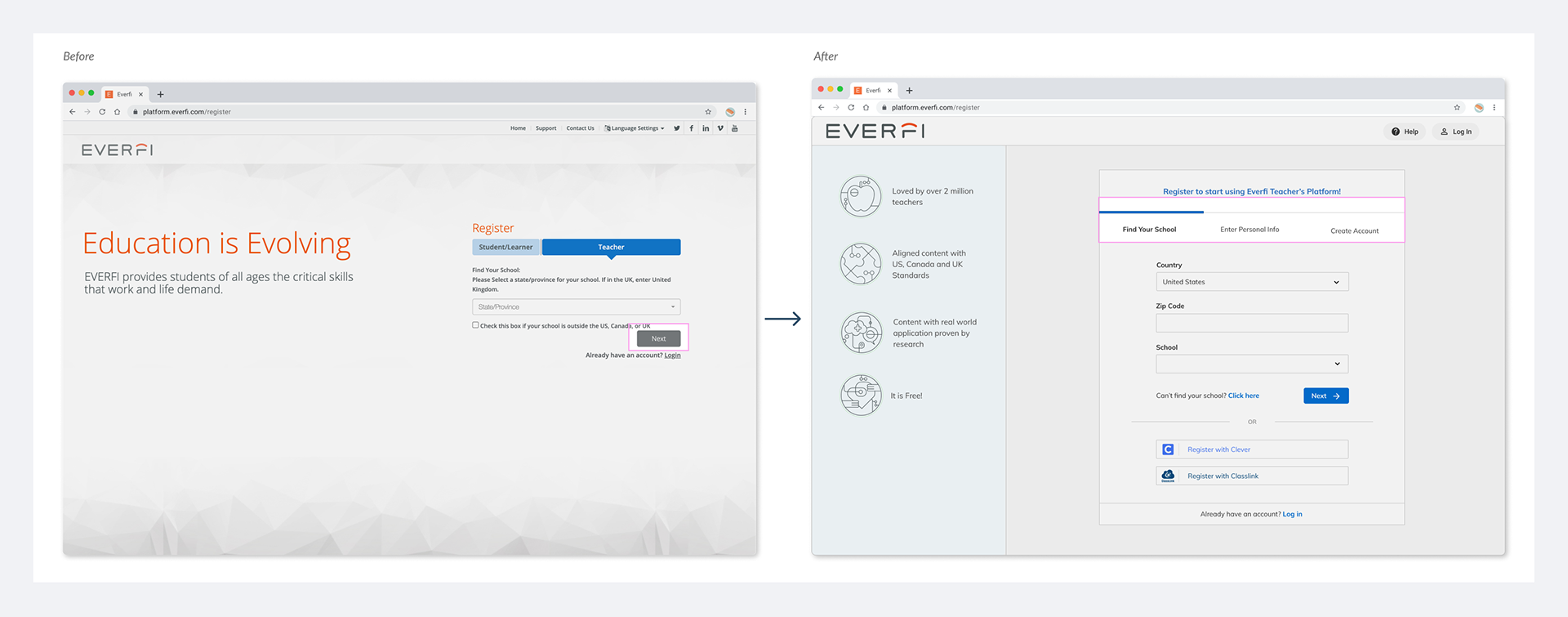Image resolution: width=1568 pixels, height=617 pixels.
Task: Click address bar in After browser window
Action: click(x=1170, y=108)
